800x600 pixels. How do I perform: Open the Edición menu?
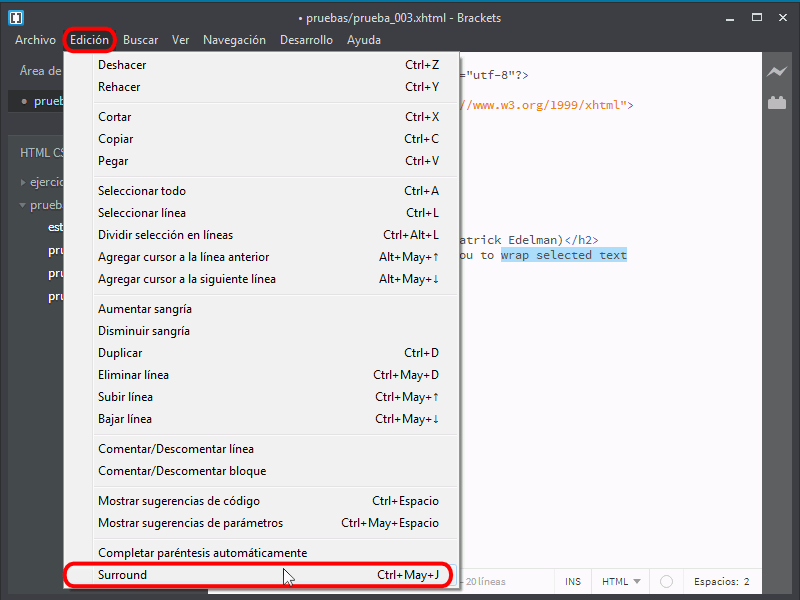89,40
